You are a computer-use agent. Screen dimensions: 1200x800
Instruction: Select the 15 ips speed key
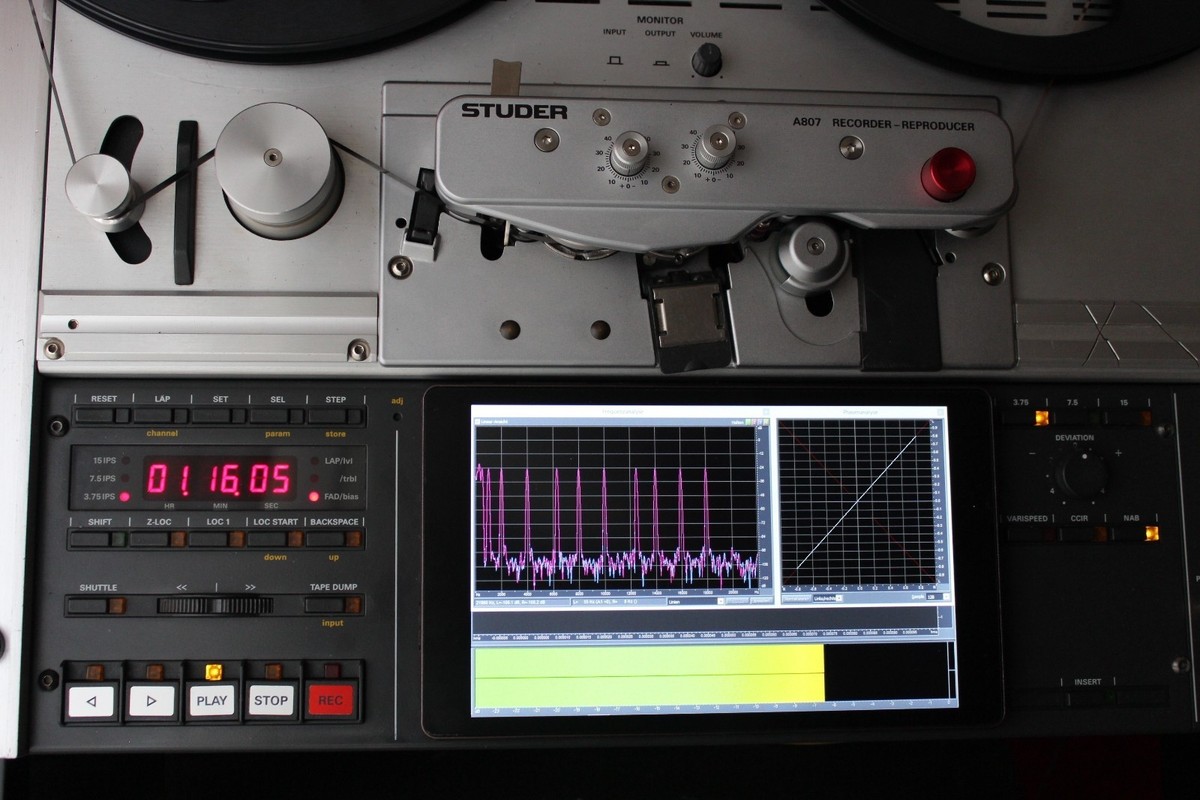(x=1129, y=418)
